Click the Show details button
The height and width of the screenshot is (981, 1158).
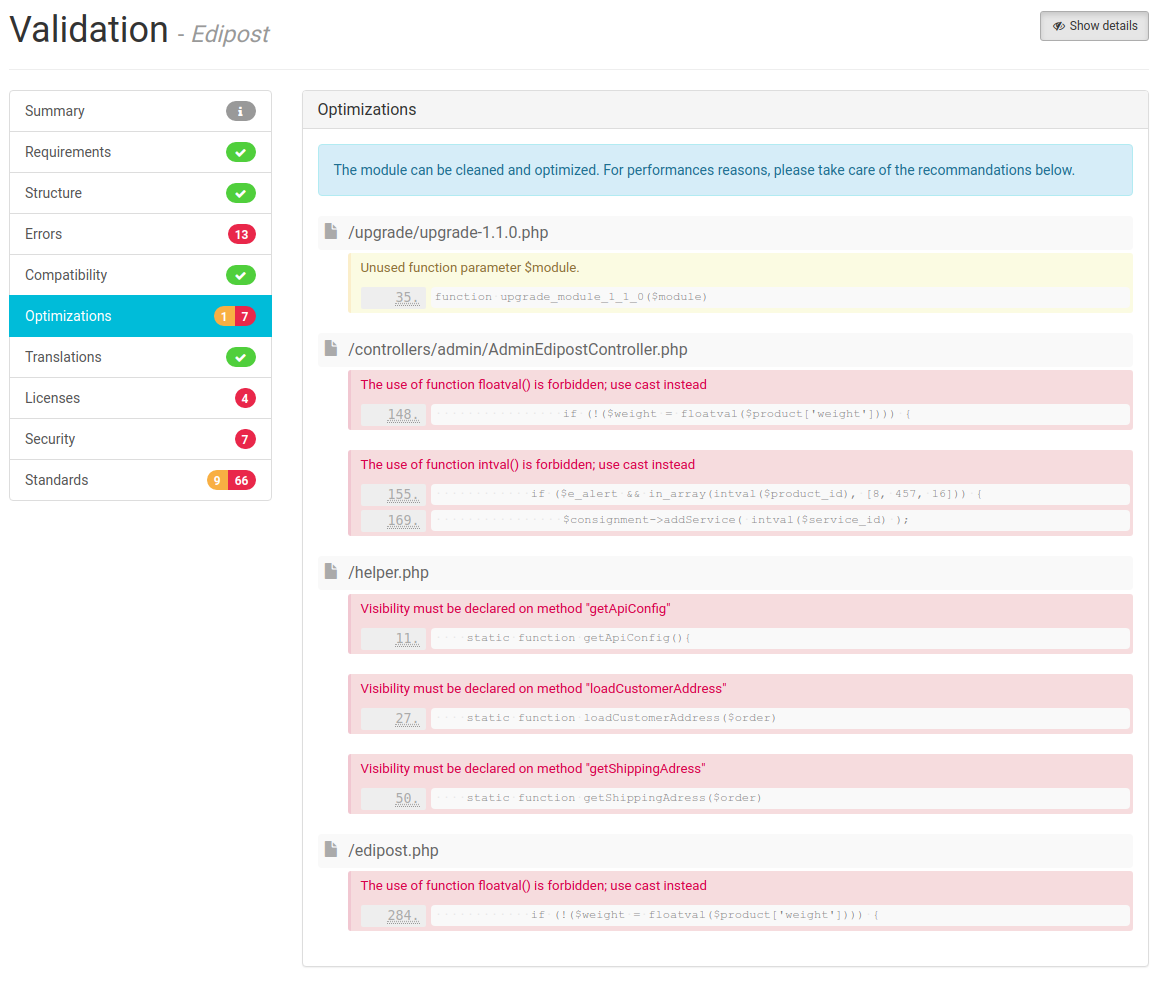tap(1094, 26)
